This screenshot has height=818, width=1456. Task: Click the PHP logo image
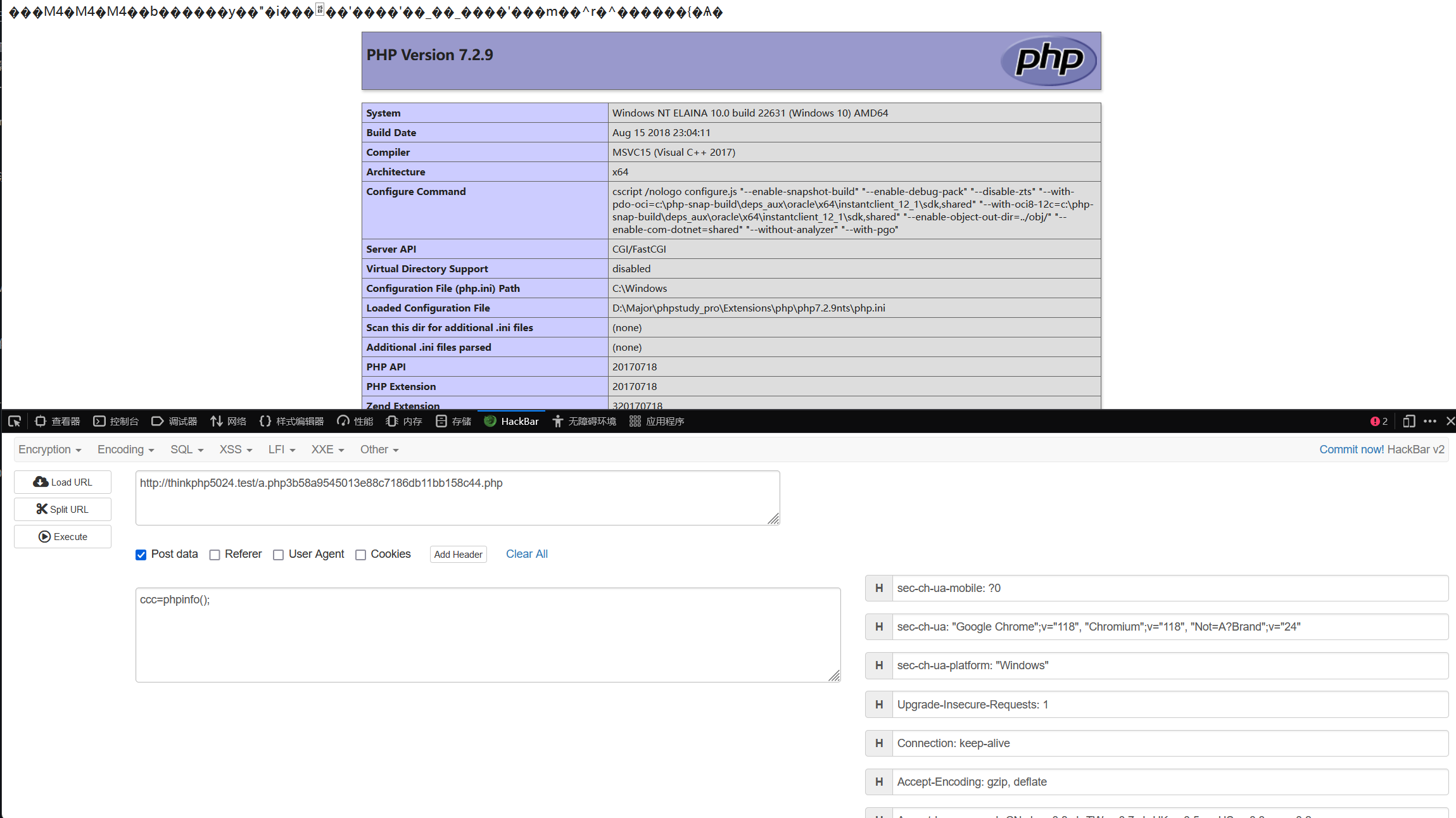[x=1048, y=61]
